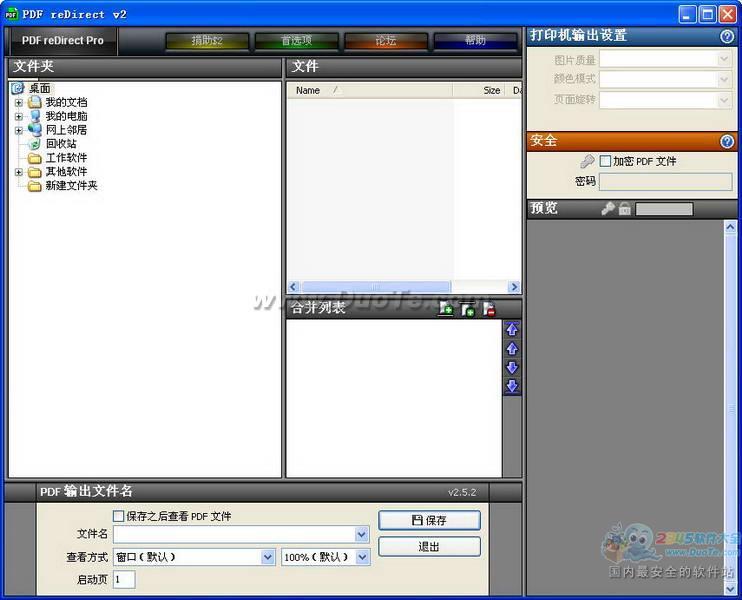Viewport: 742px width, 600px height.
Task: Open the 100%(默认) zoom dropdown
Action: 362,557
